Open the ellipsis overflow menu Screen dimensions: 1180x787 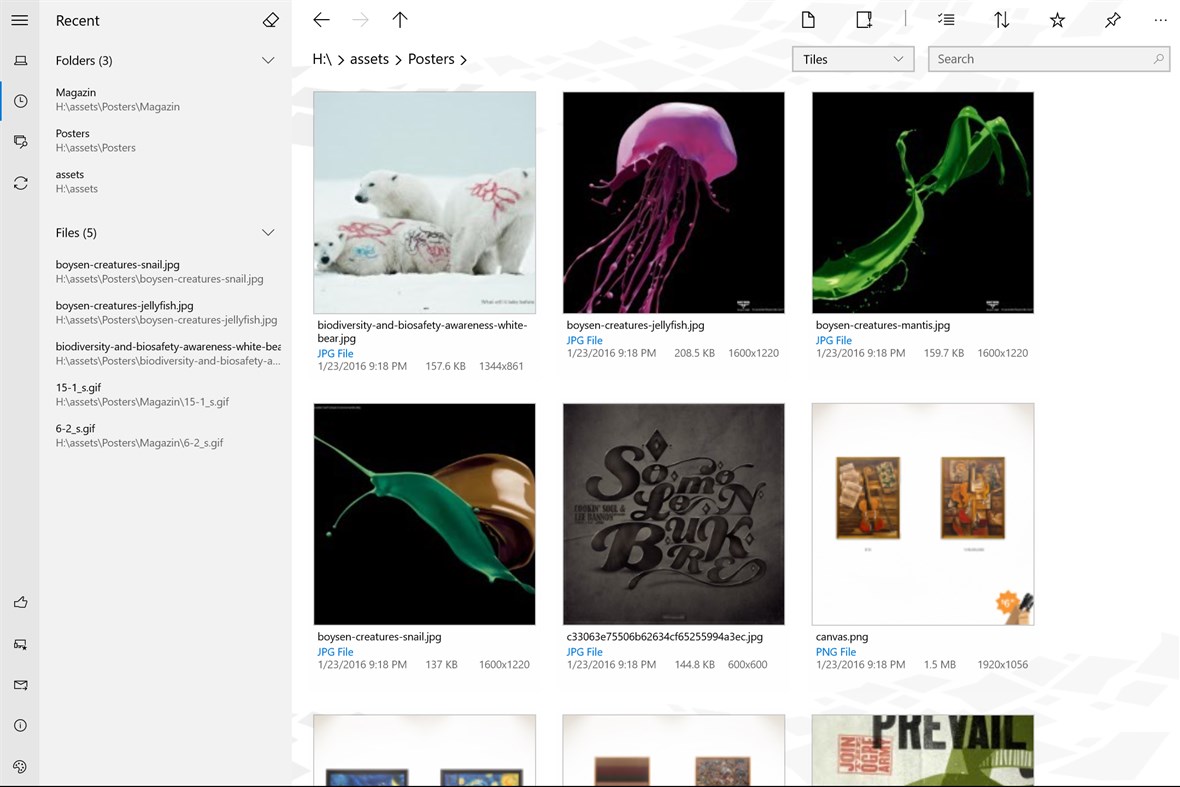point(1160,19)
